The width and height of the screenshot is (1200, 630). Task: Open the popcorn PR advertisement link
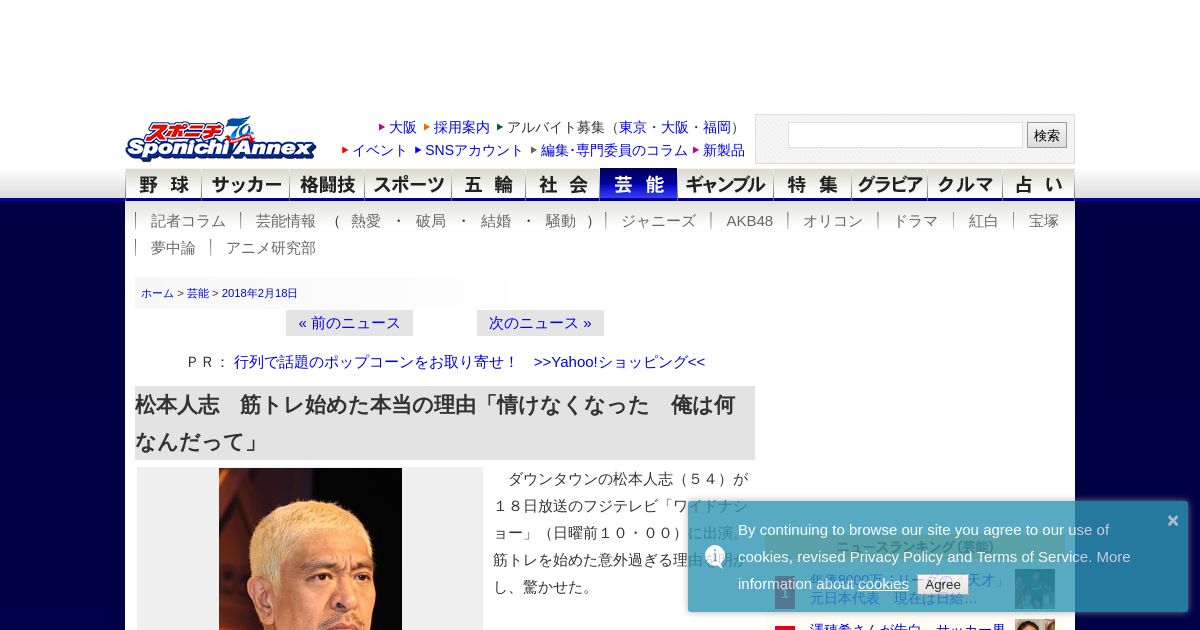(376, 362)
